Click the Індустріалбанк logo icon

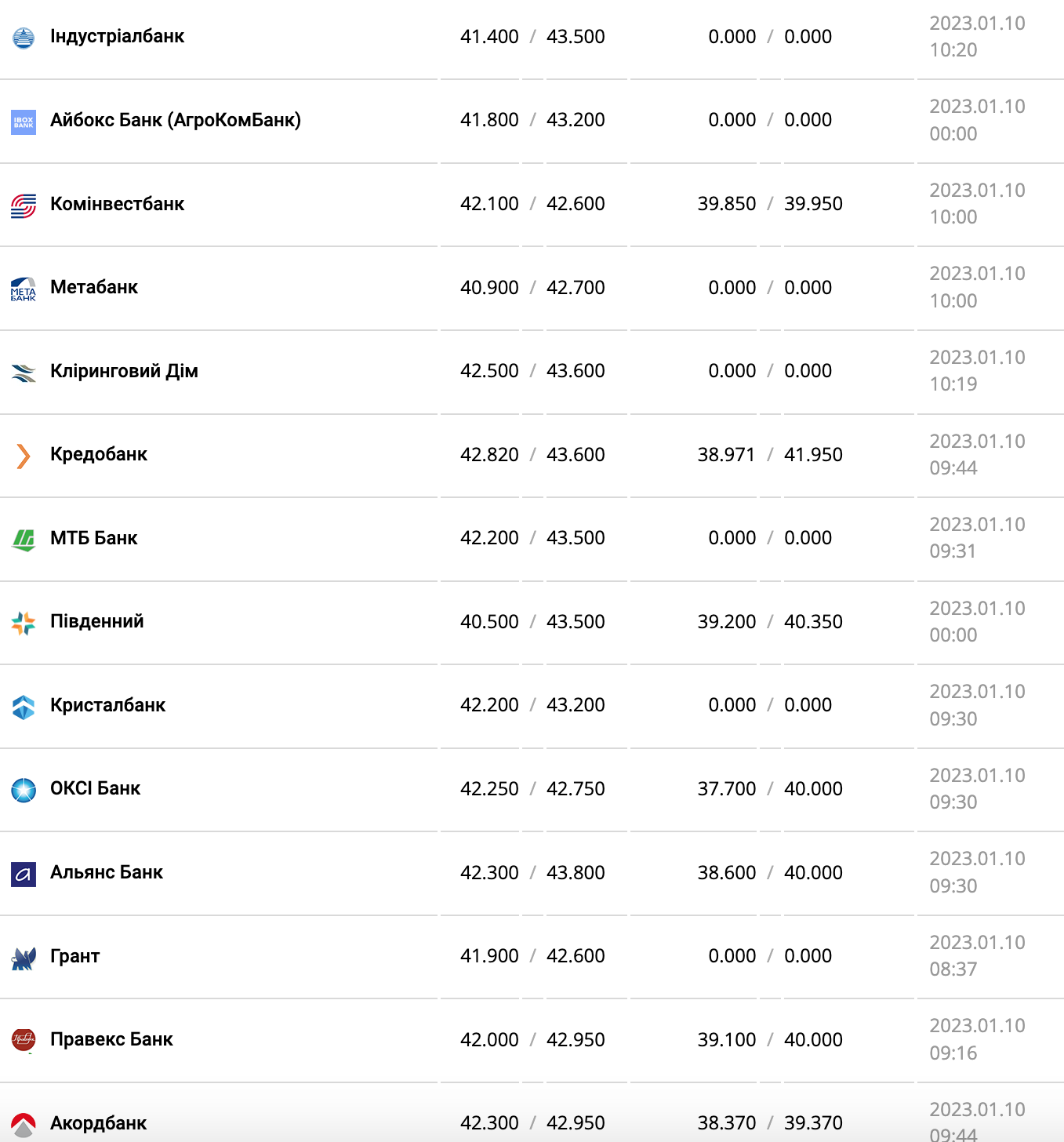(x=24, y=38)
